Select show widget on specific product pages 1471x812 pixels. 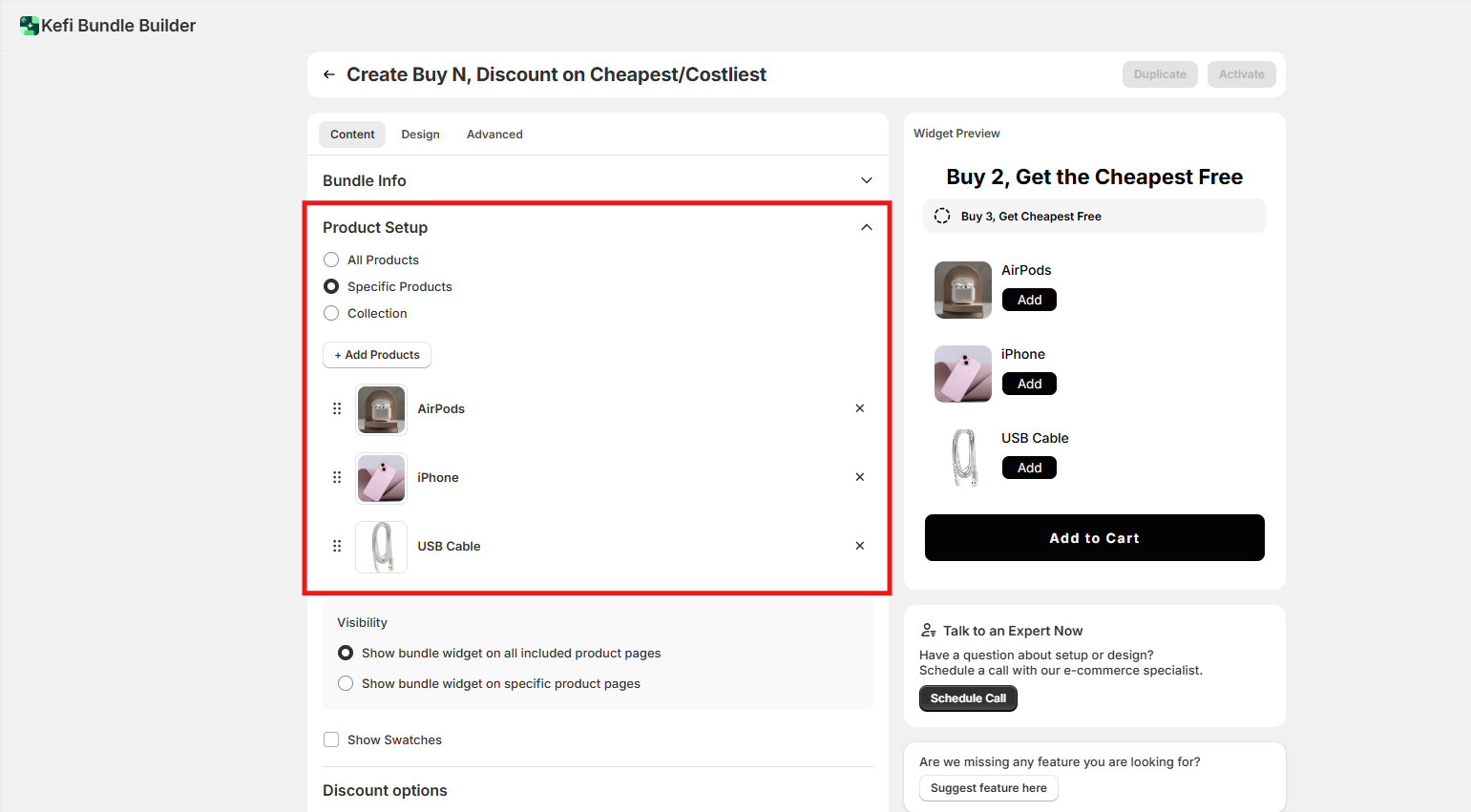[x=346, y=683]
